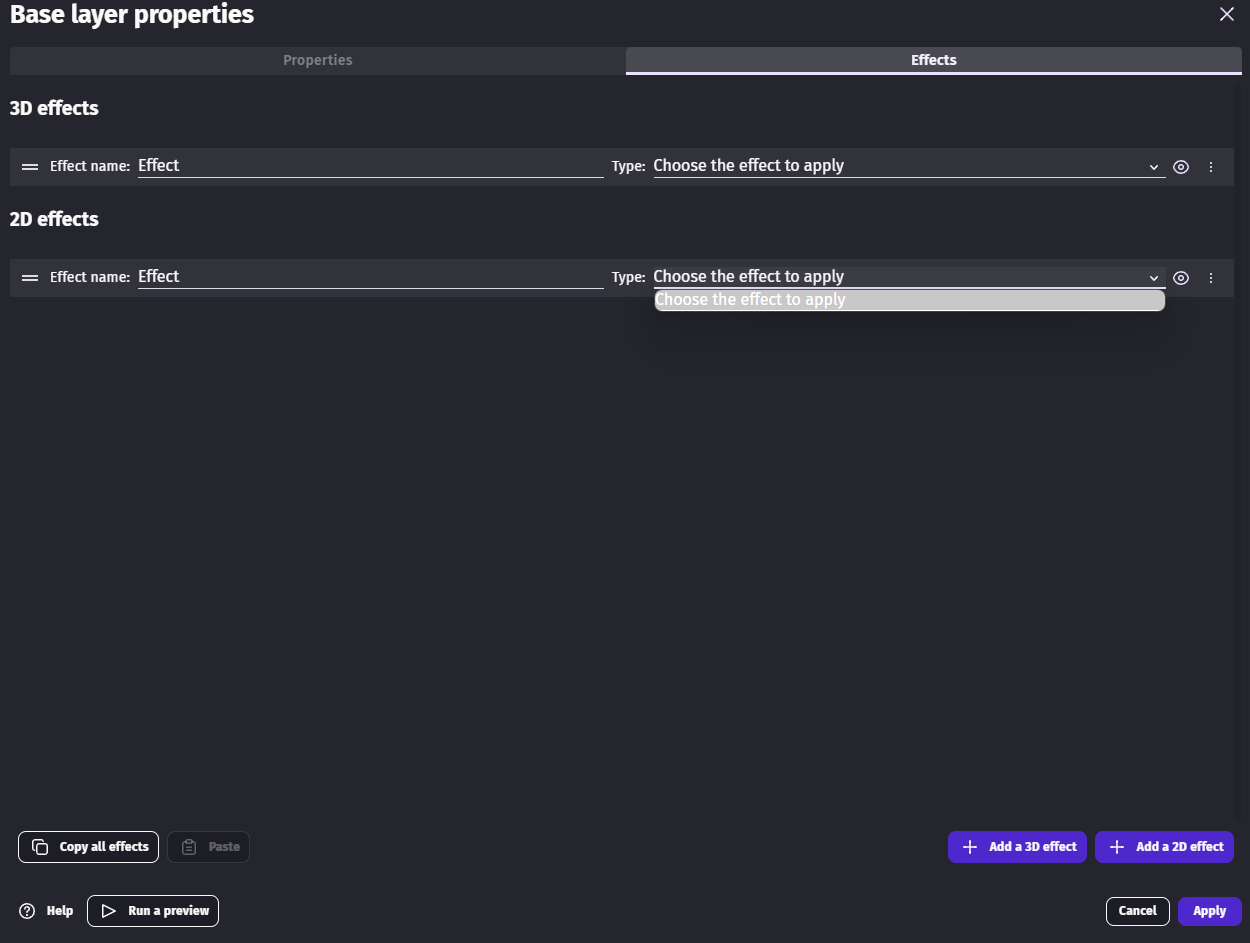The width and height of the screenshot is (1250, 943).
Task: Toggle visibility eye of the 2D effect
Action: [1181, 278]
